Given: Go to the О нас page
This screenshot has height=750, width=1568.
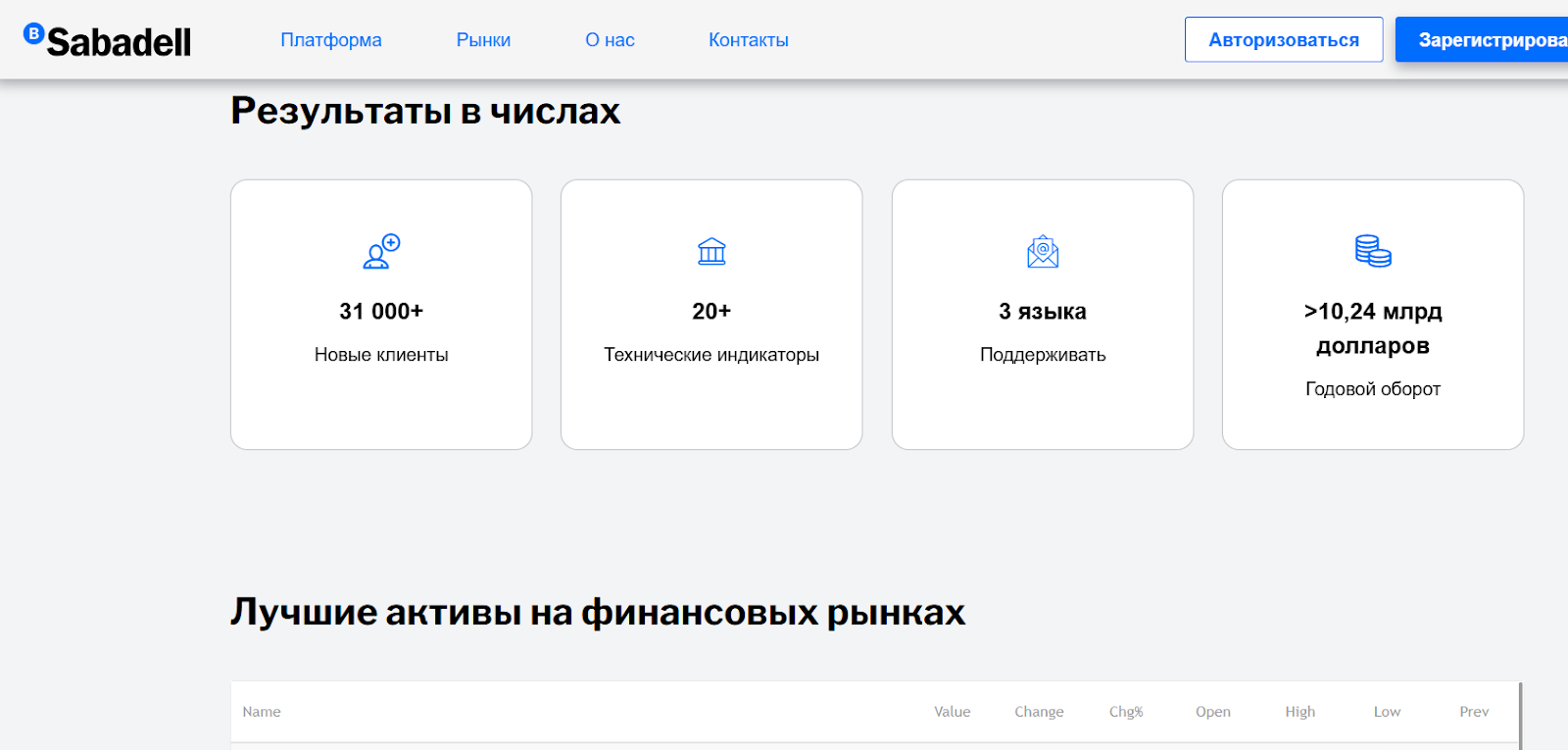Looking at the screenshot, I should 610,40.
